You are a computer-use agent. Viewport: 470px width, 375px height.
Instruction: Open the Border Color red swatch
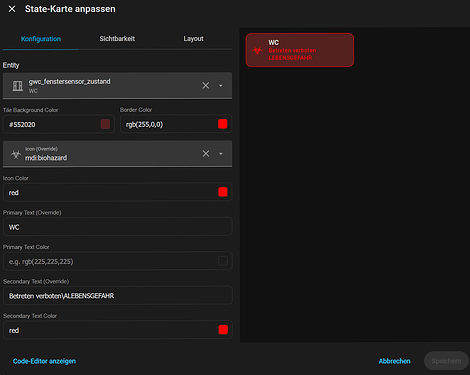[223, 124]
